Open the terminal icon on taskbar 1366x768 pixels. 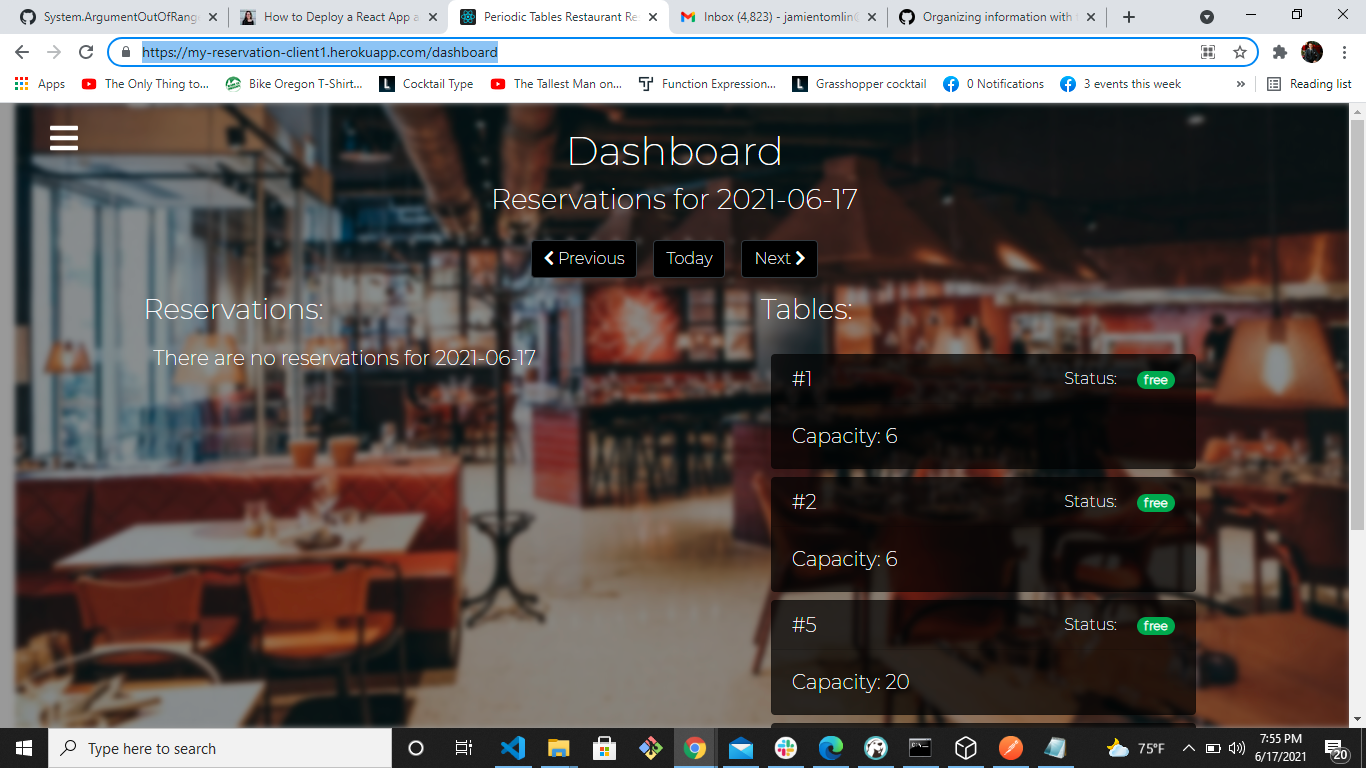[x=920, y=748]
